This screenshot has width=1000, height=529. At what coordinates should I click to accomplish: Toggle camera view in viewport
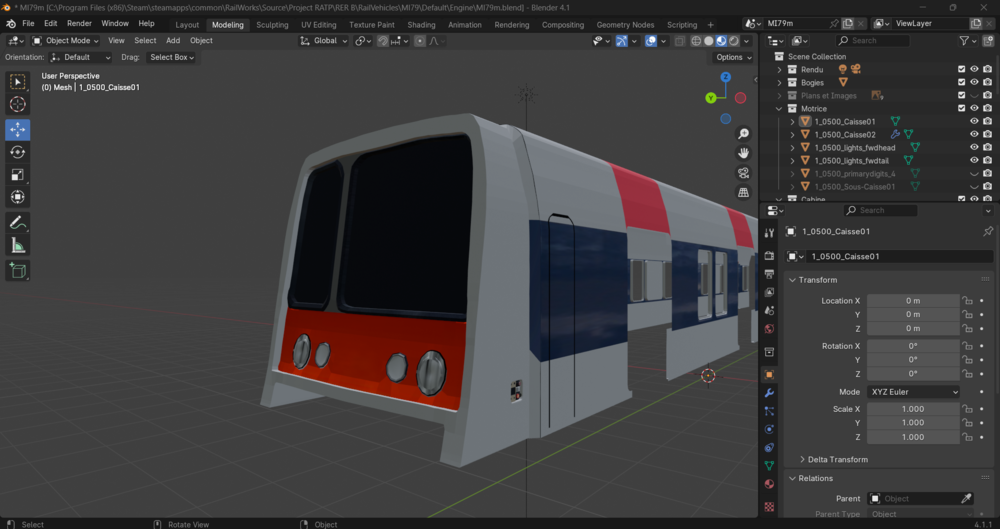pos(744,173)
